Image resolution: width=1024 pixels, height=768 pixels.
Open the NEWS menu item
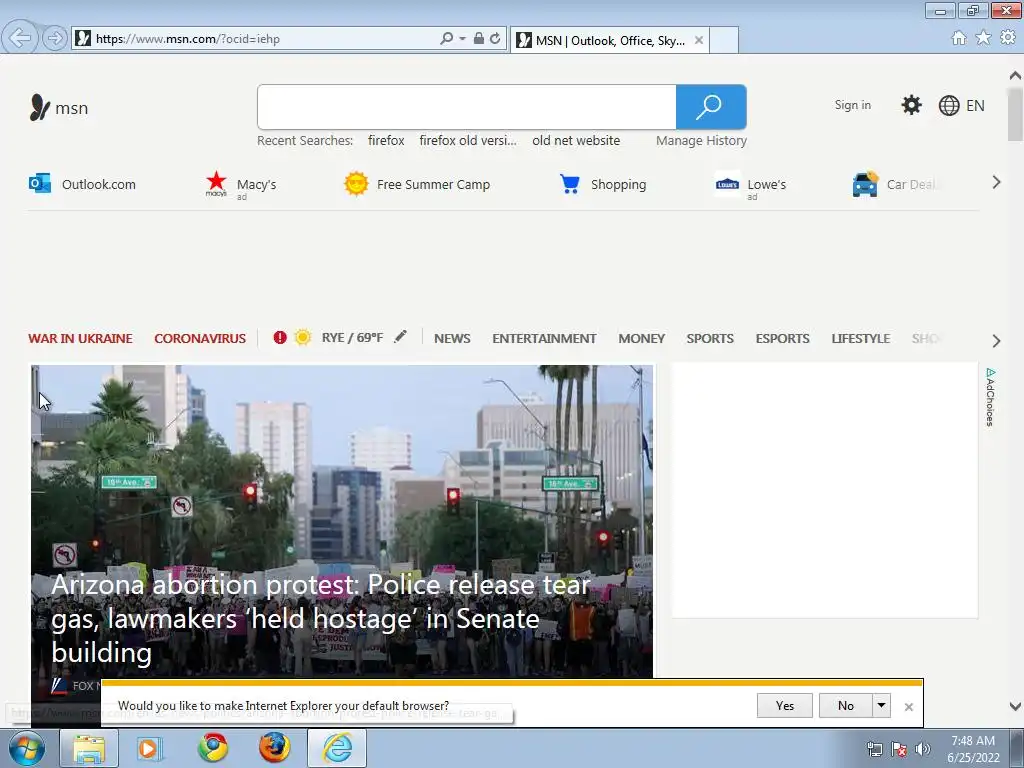pos(452,338)
